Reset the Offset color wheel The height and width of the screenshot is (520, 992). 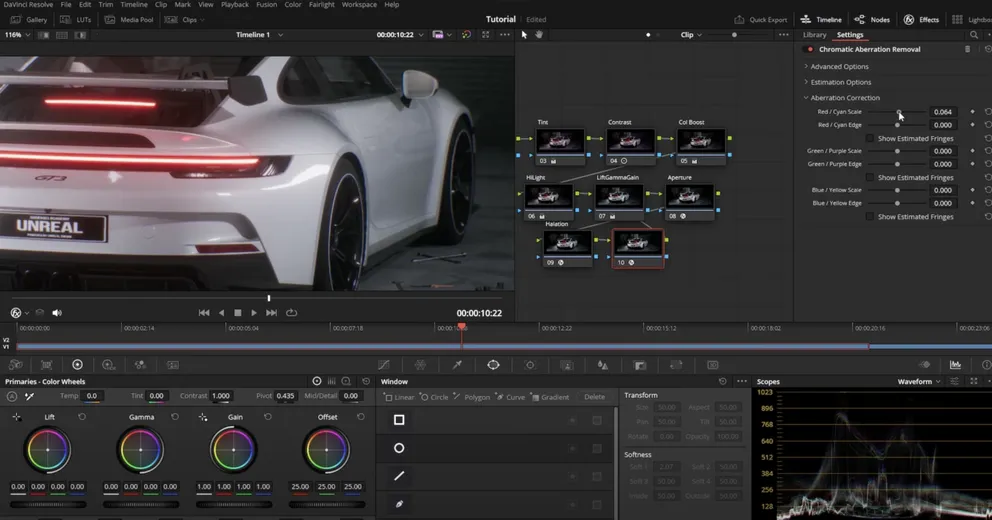coord(361,417)
